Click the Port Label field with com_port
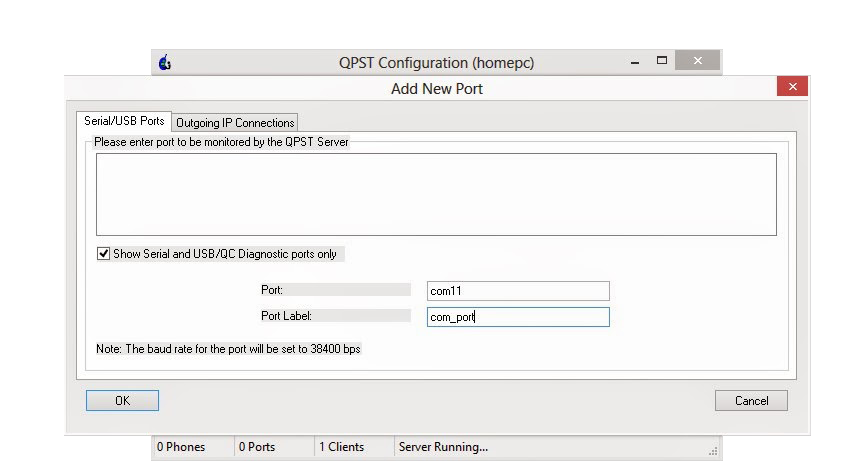855x476 pixels. (x=517, y=317)
